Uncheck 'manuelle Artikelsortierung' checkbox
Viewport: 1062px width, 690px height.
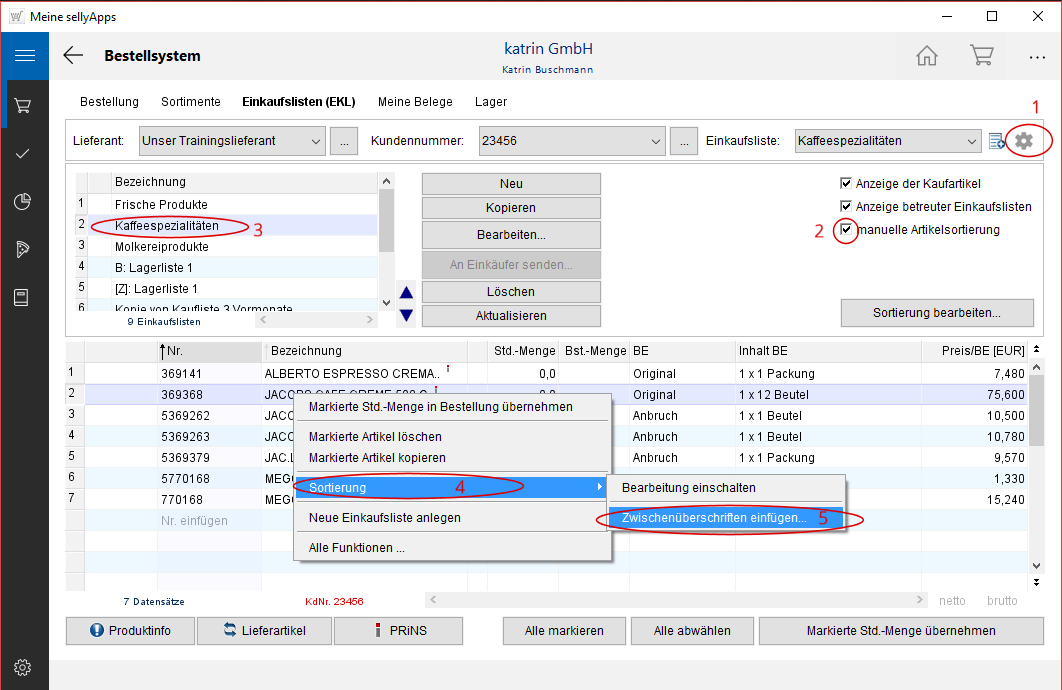coord(846,230)
